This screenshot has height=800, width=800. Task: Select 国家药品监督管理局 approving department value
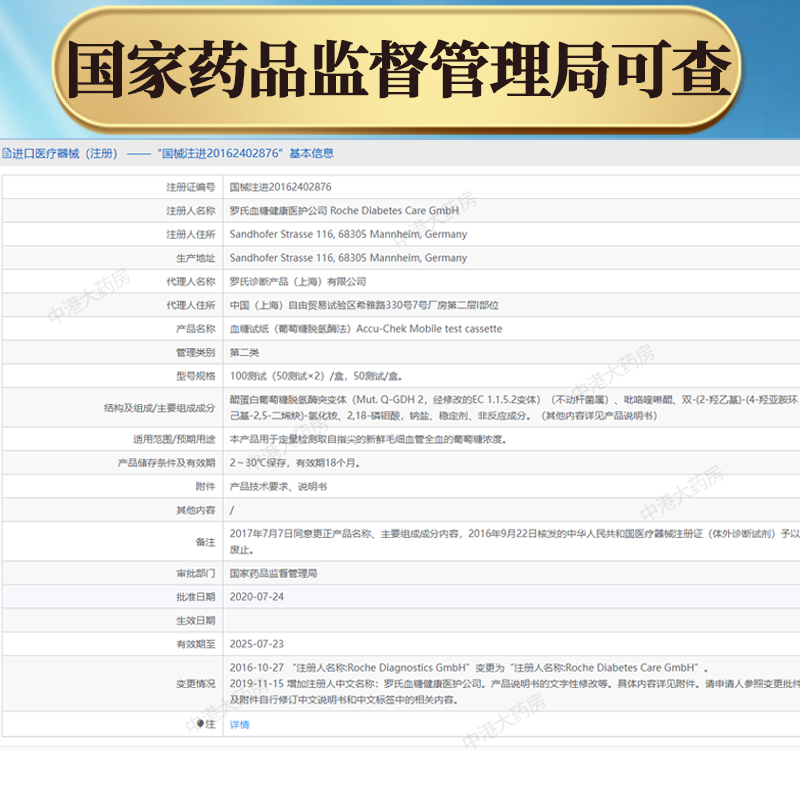point(273,573)
